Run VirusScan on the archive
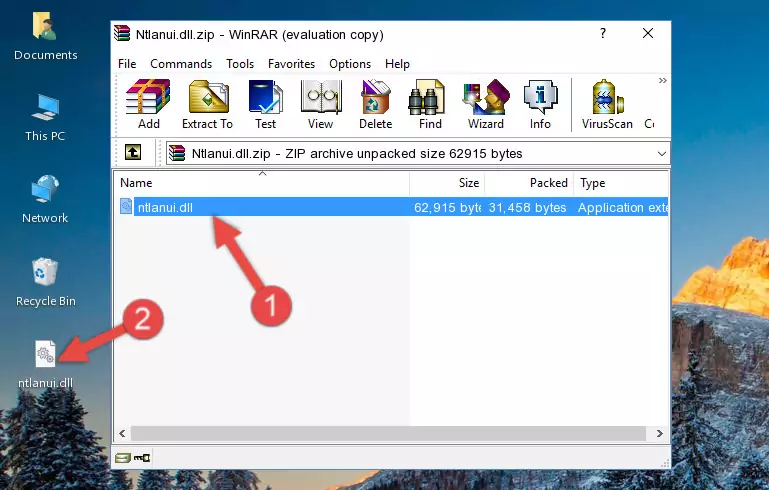 pyautogui.click(x=607, y=104)
